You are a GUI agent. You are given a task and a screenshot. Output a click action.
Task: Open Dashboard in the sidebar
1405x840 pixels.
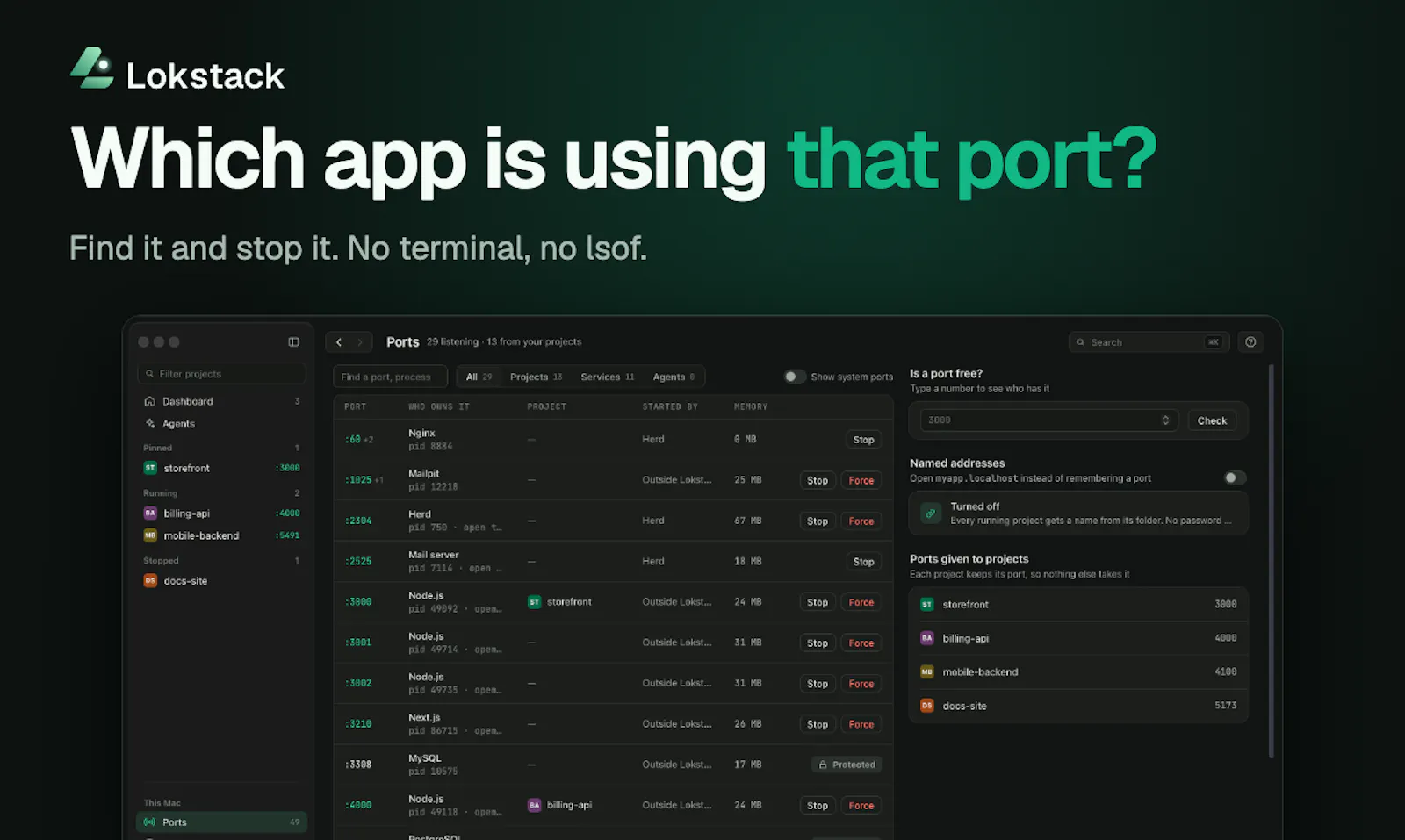click(222, 401)
